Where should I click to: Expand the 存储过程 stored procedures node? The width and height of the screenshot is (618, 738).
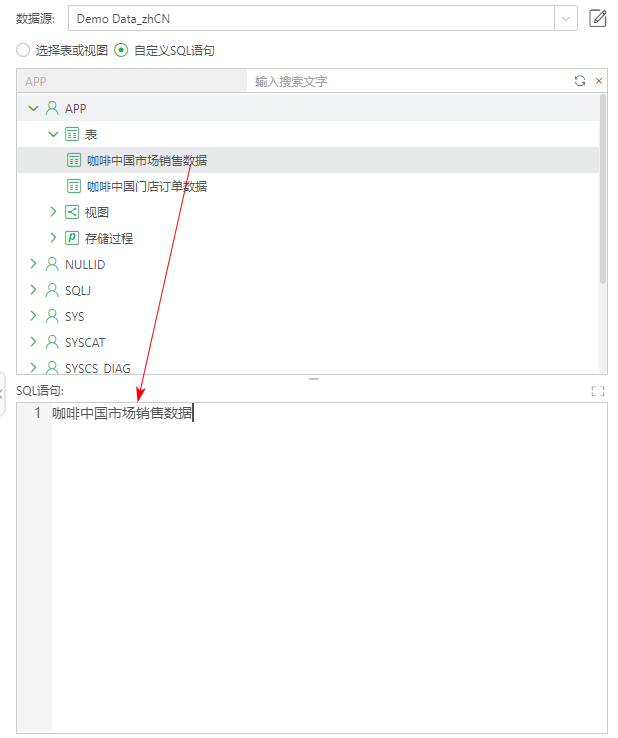[53, 238]
